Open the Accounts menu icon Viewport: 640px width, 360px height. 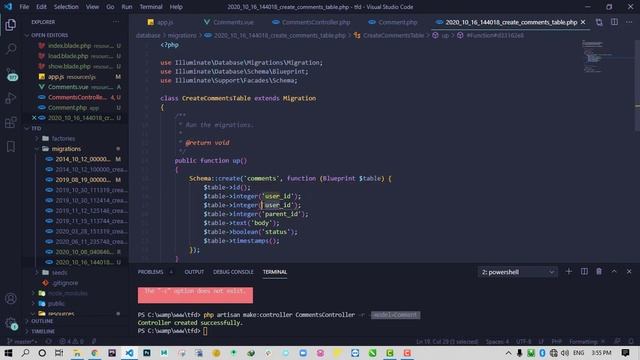[11, 298]
